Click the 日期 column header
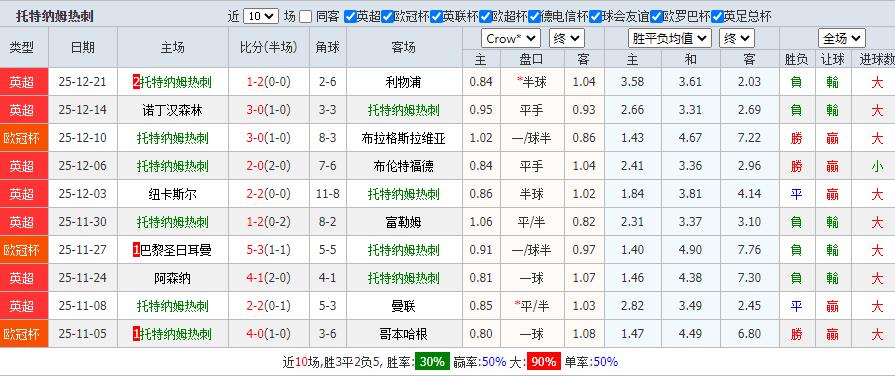Screen dimensions: 895x376 [83, 47]
